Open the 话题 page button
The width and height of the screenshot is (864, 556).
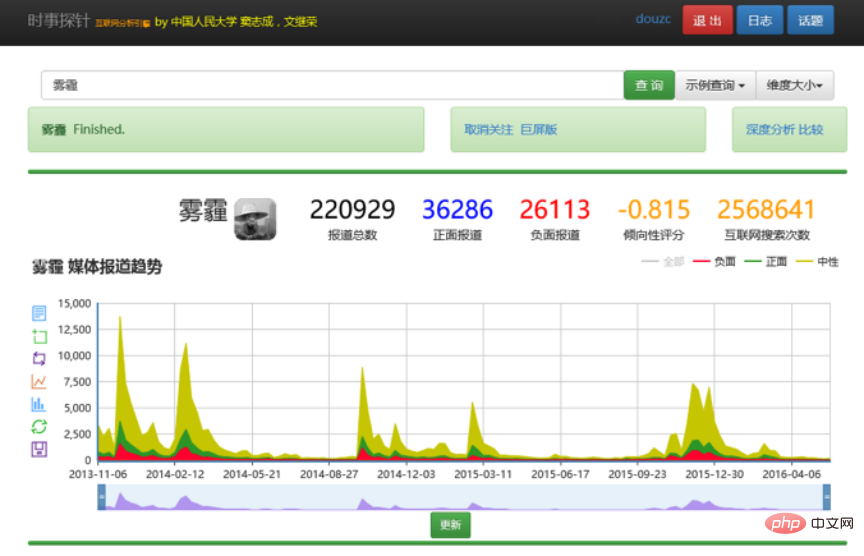click(x=811, y=20)
